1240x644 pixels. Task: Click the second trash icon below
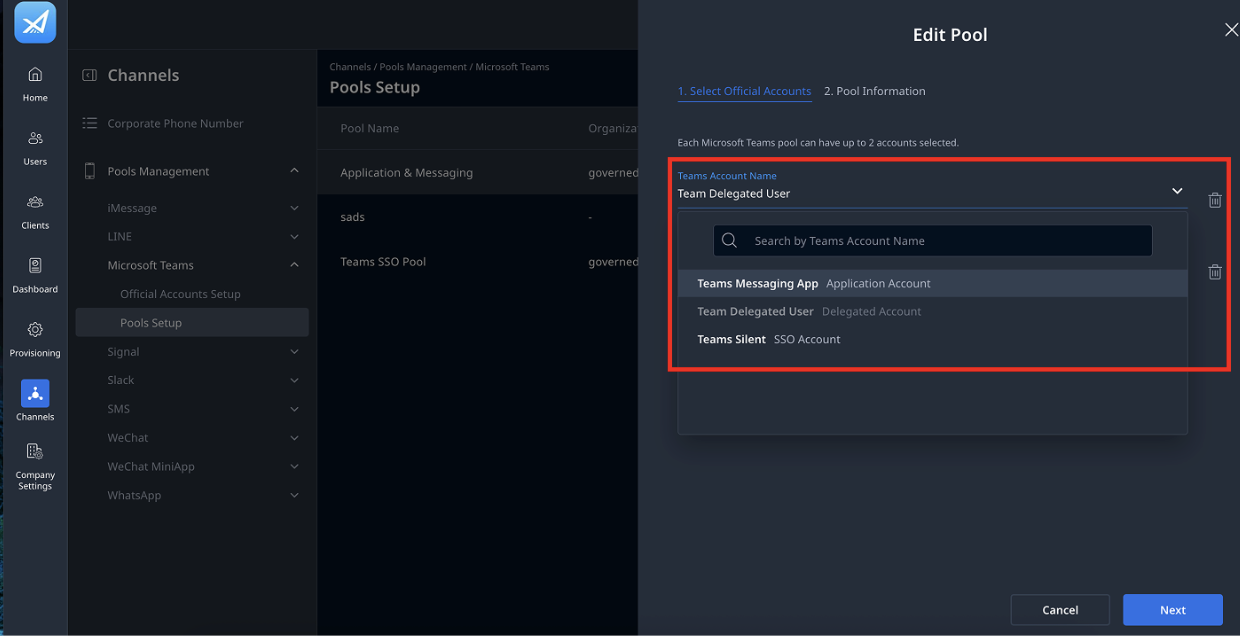(x=1215, y=272)
